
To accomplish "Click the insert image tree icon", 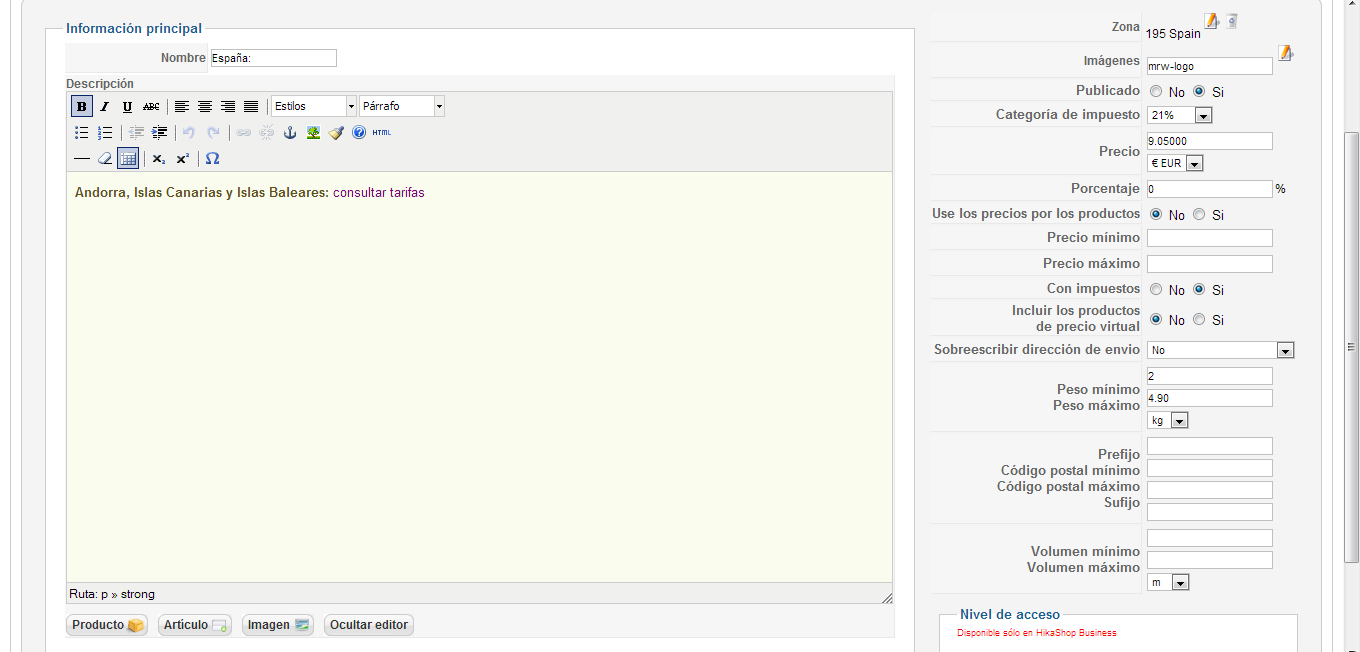I will click(313, 132).
